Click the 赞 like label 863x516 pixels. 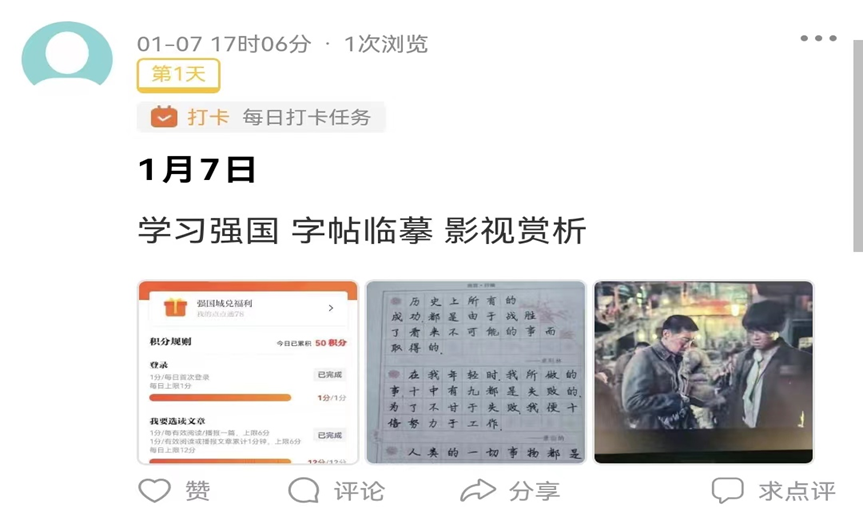click(198, 491)
